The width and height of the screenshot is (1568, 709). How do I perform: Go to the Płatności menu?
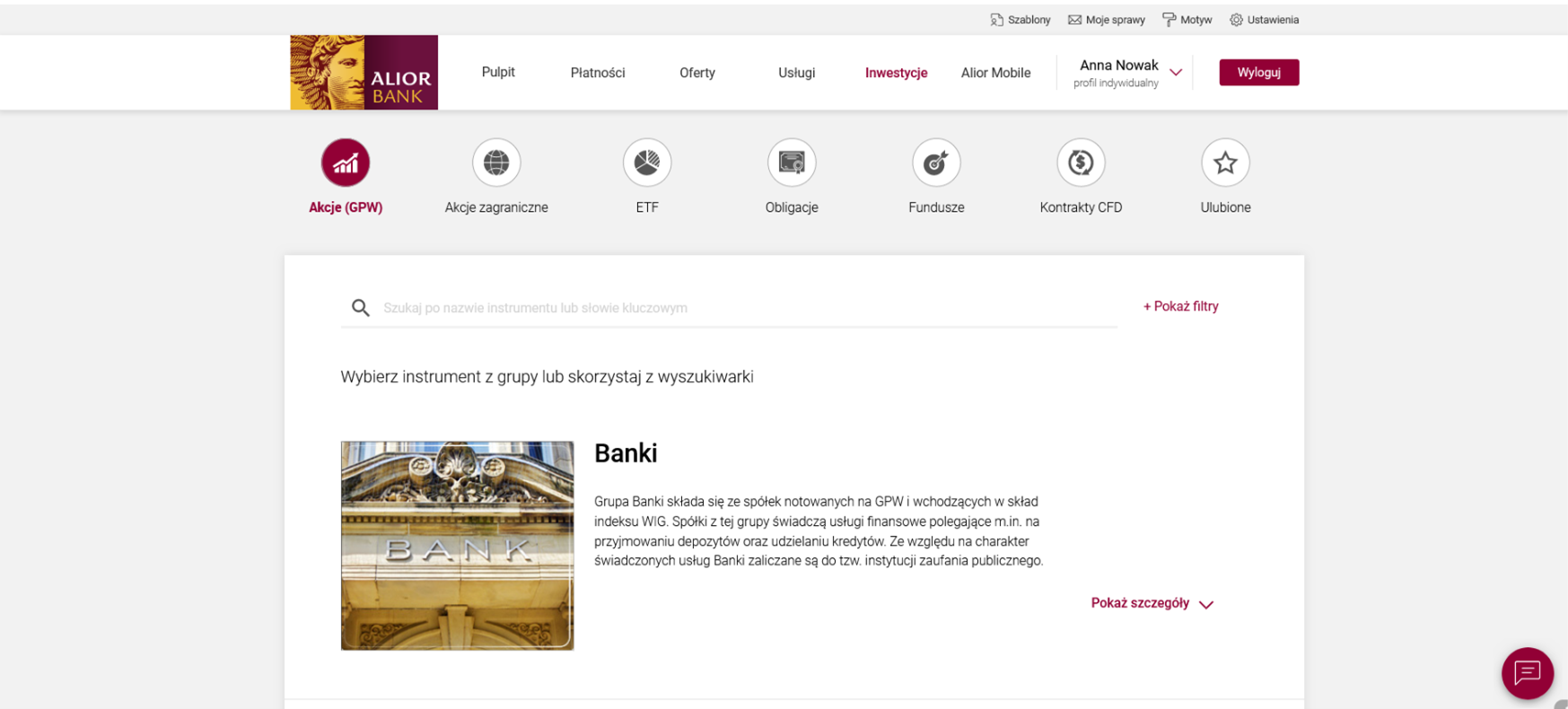598,73
